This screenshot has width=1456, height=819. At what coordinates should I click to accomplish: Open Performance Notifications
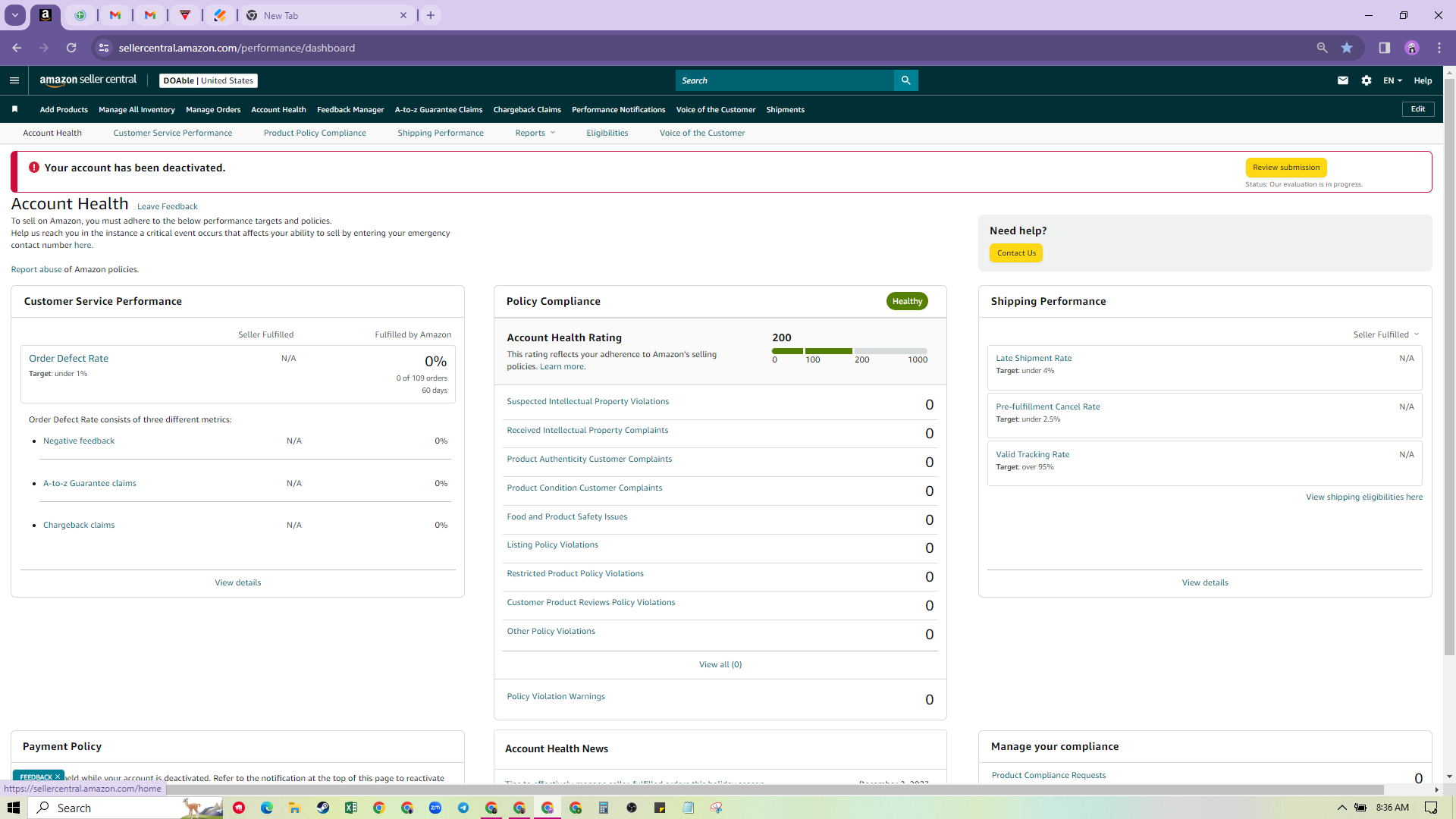pyautogui.click(x=618, y=110)
